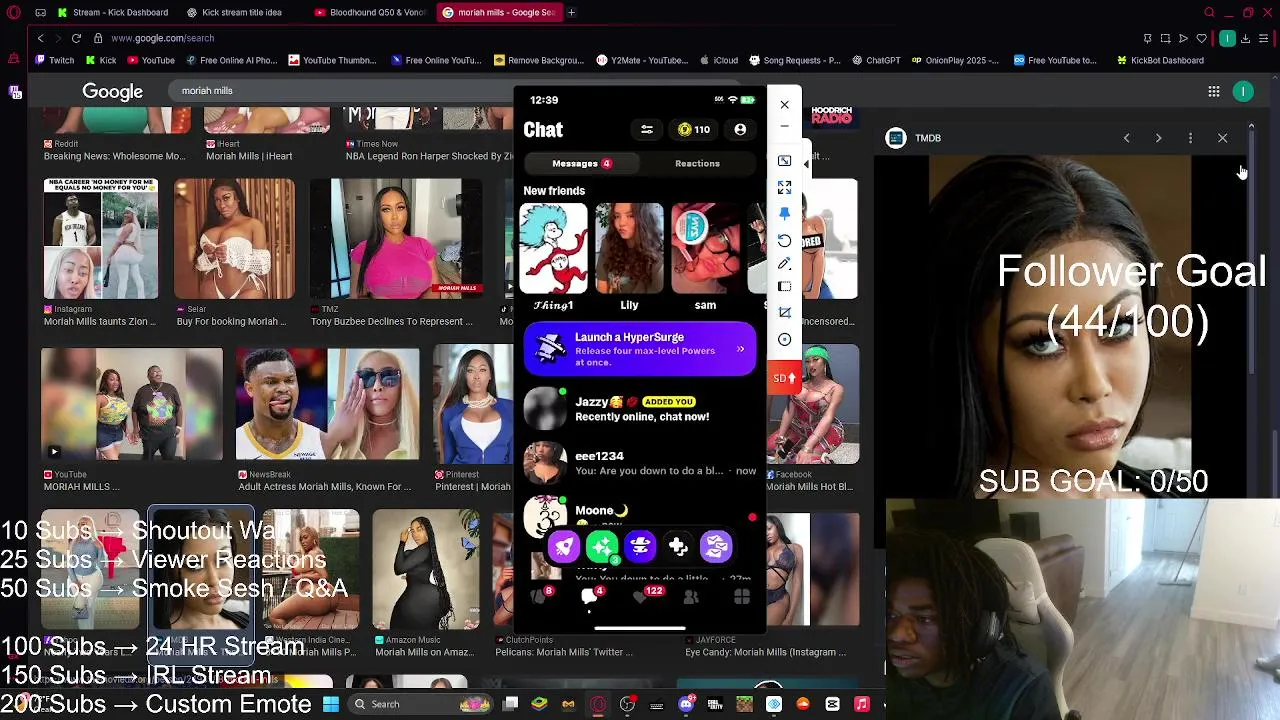Tap the purple envelopes power icon
1280x720 pixels.
716,546
